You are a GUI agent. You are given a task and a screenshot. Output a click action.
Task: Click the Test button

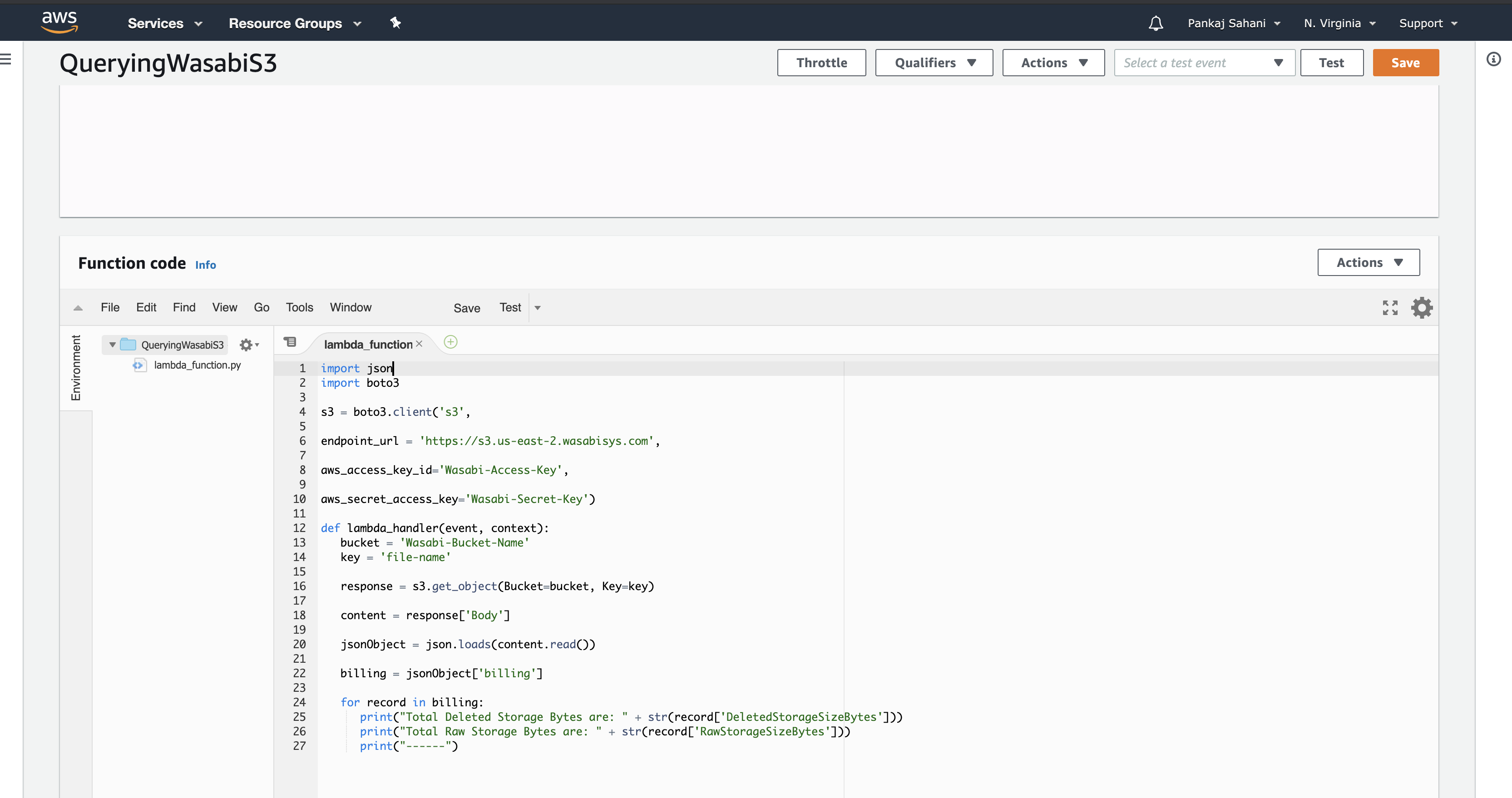click(x=1331, y=62)
